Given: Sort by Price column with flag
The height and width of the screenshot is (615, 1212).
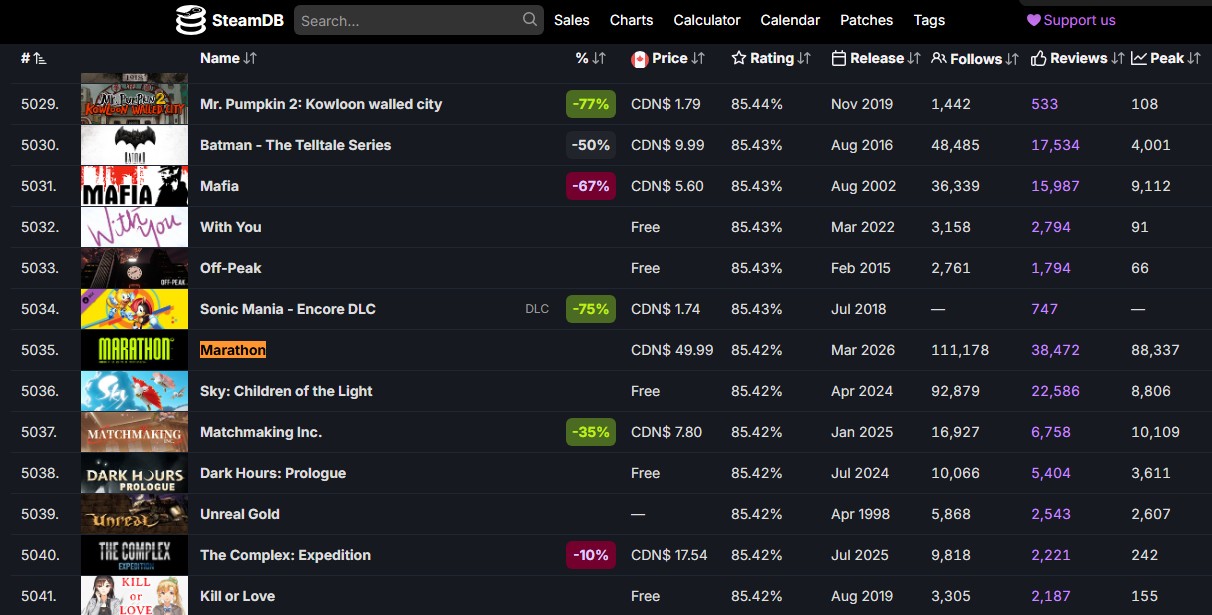Looking at the screenshot, I should pyautogui.click(x=668, y=58).
